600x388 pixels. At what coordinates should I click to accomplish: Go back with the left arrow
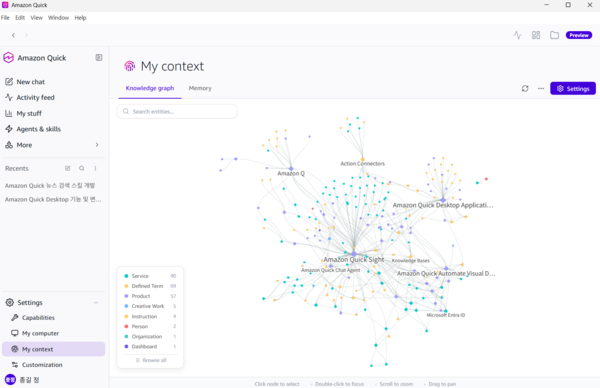tap(13, 35)
